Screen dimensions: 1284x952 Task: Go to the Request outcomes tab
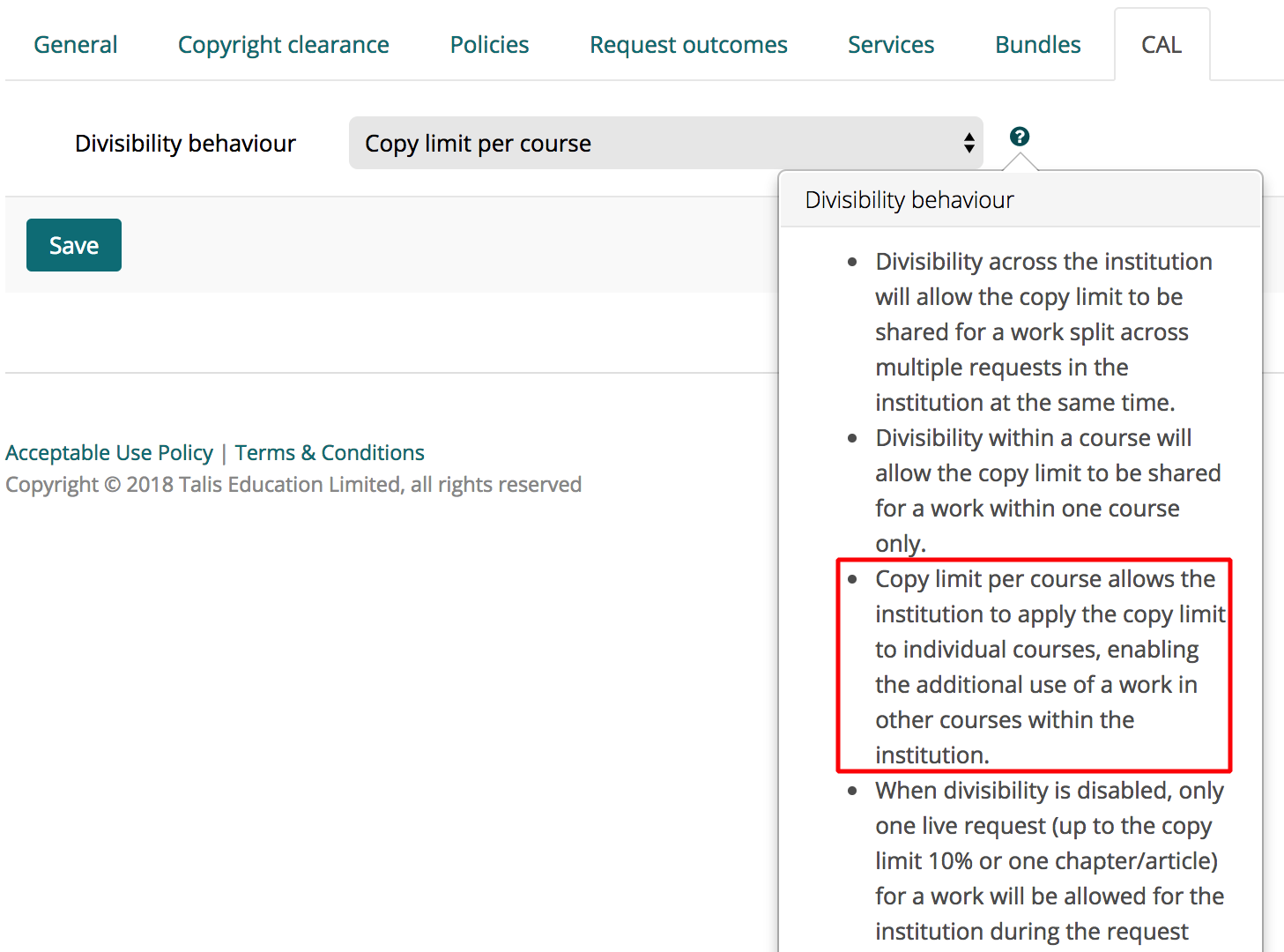(x=688, y=45)
